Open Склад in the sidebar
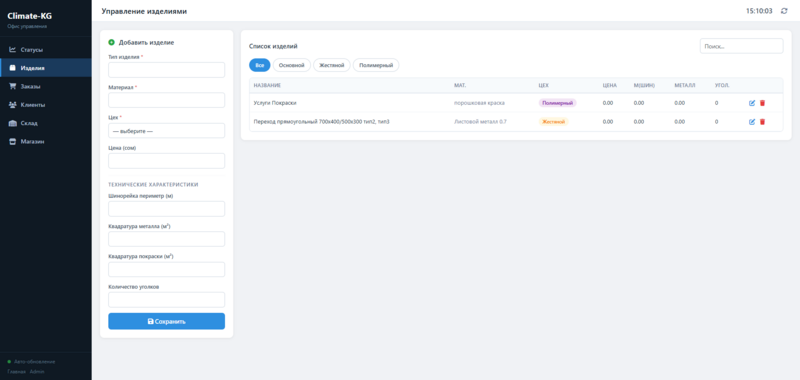Screen dimensions: 800x380 pos(46,123)
